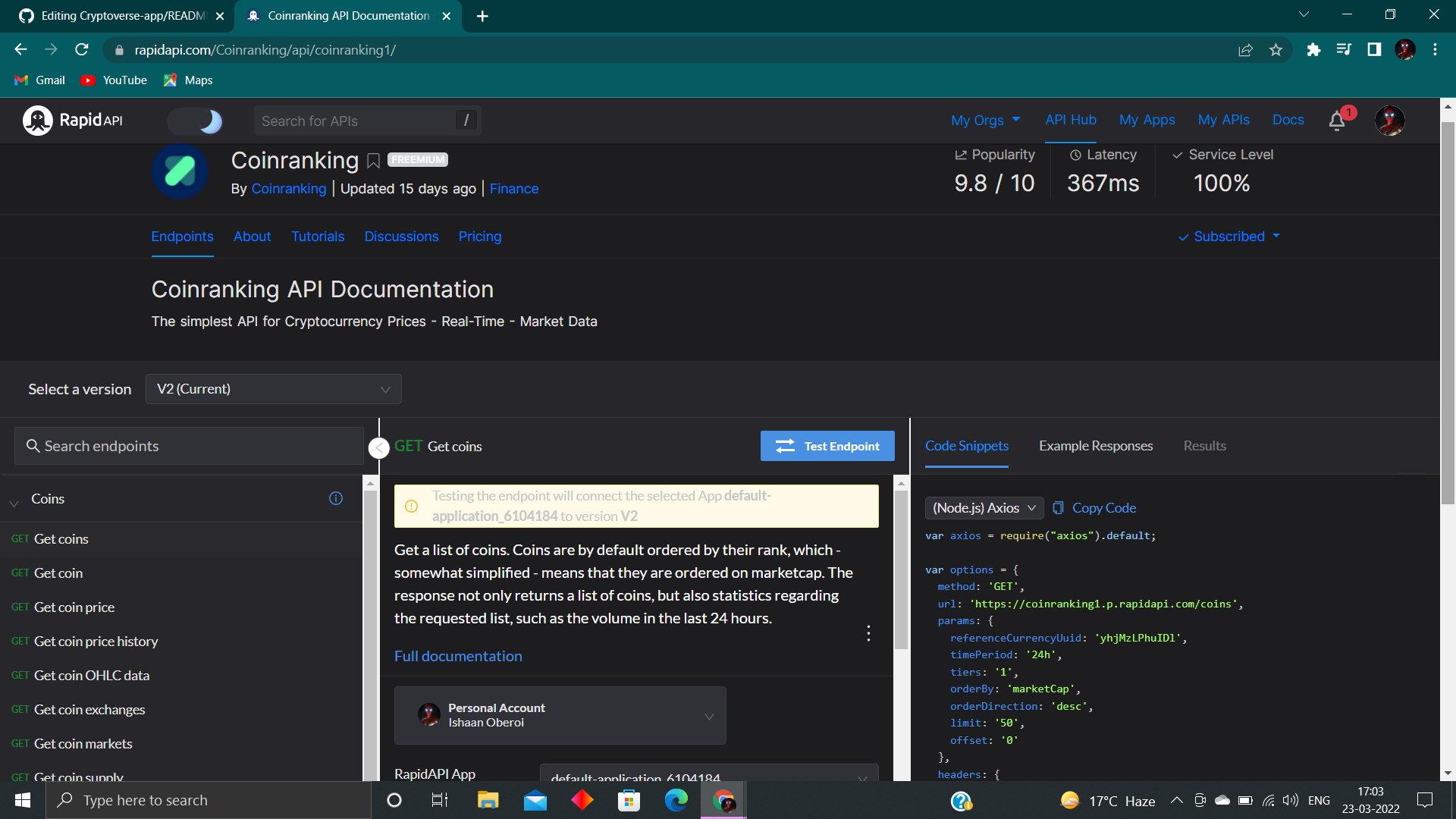Click the kebab menu icon near endpoint description
The height and width of the screenshot is (819, 1456).
[868, 632]
